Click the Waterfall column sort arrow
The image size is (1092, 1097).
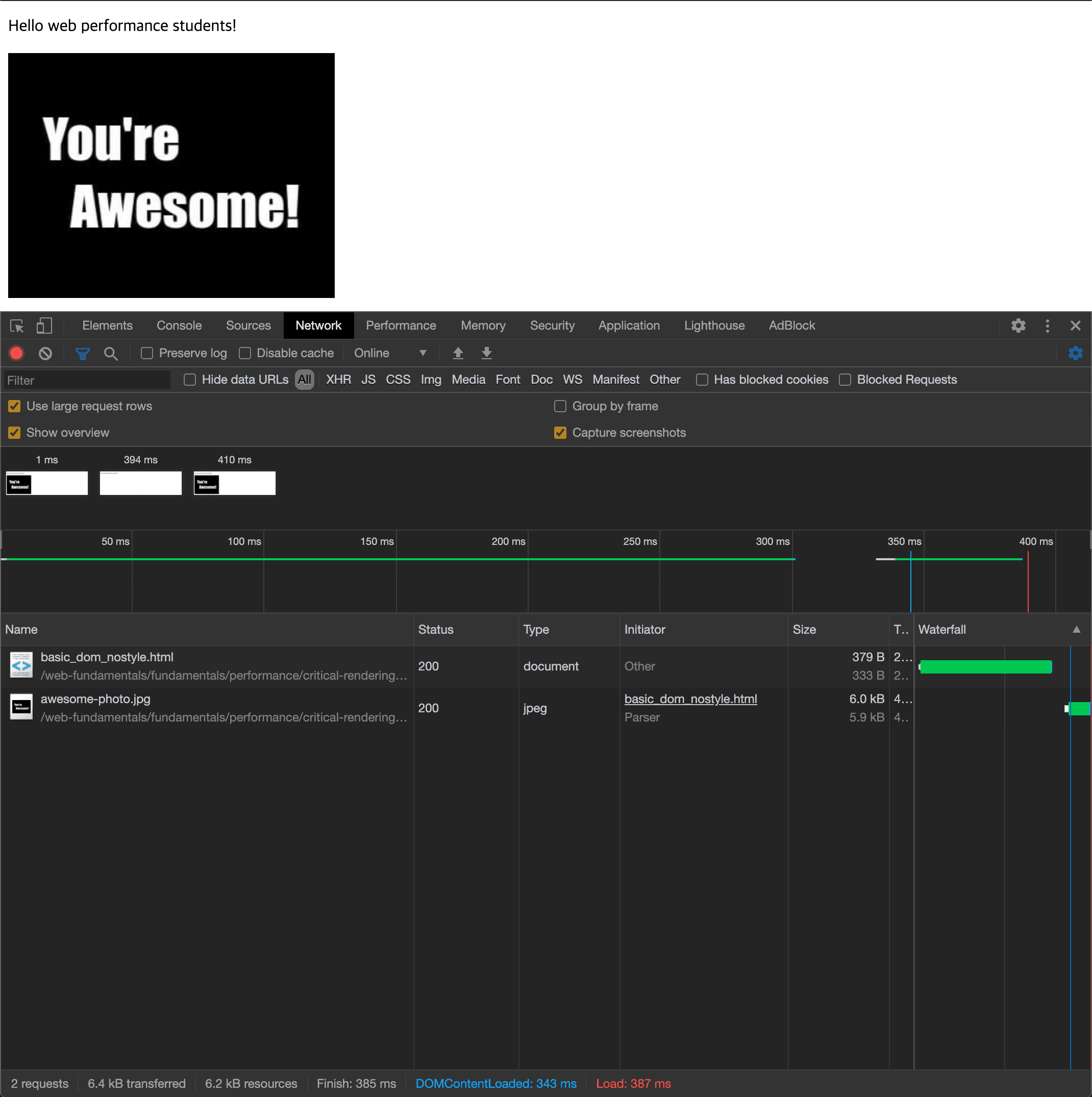(x=1076, y=629)
